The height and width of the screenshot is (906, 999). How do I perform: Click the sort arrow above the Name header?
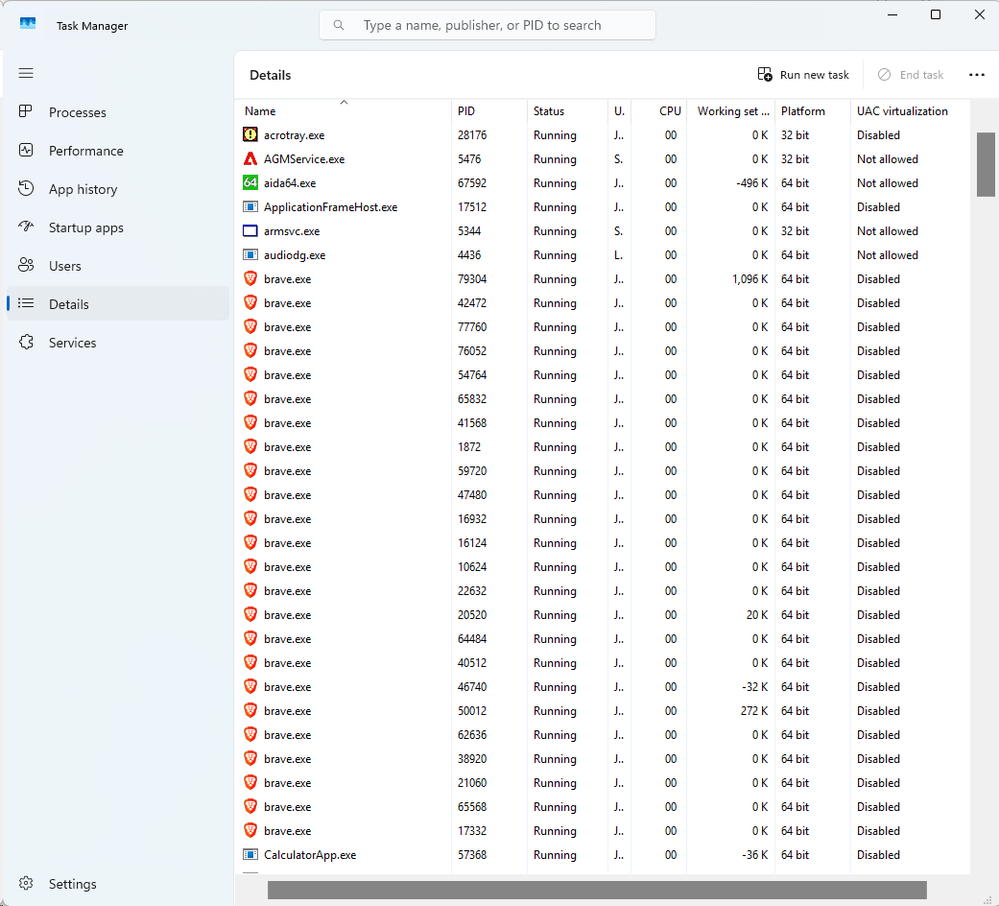point(343,102)
